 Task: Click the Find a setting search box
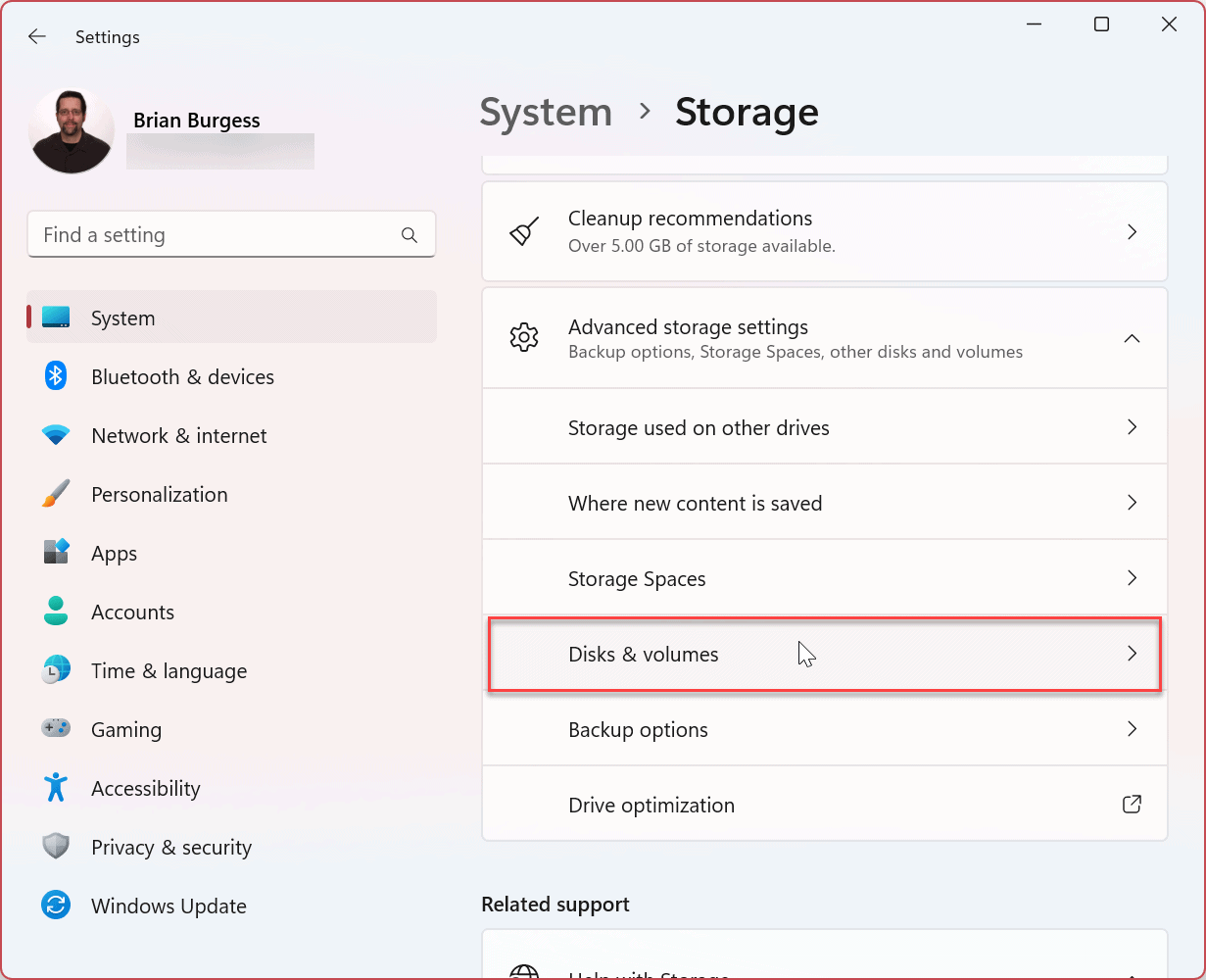click(231, 234)
